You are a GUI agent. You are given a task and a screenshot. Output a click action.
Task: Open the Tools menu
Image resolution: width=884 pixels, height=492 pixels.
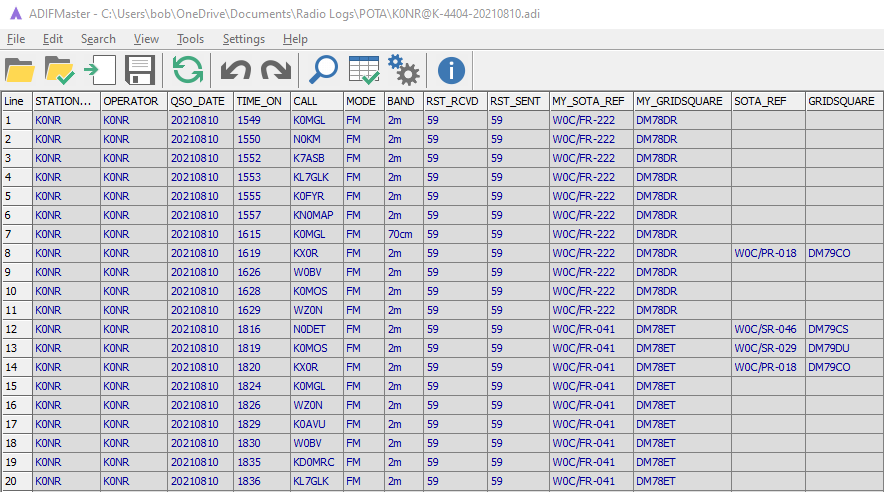pyautogui.click(x=190, y=39)
